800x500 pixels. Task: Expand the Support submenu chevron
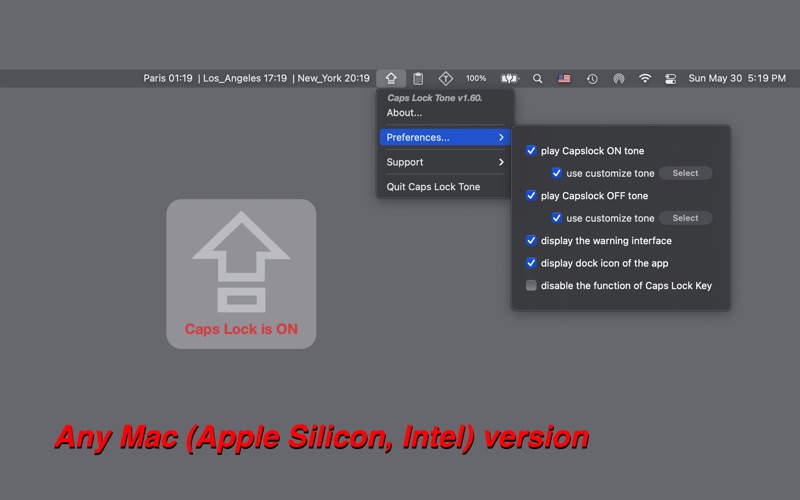[501, 162]
